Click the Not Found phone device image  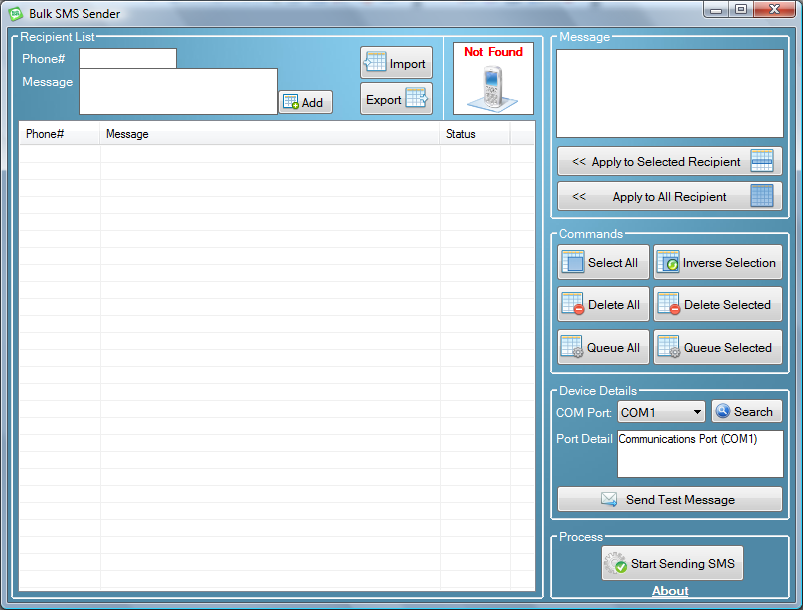493,89
